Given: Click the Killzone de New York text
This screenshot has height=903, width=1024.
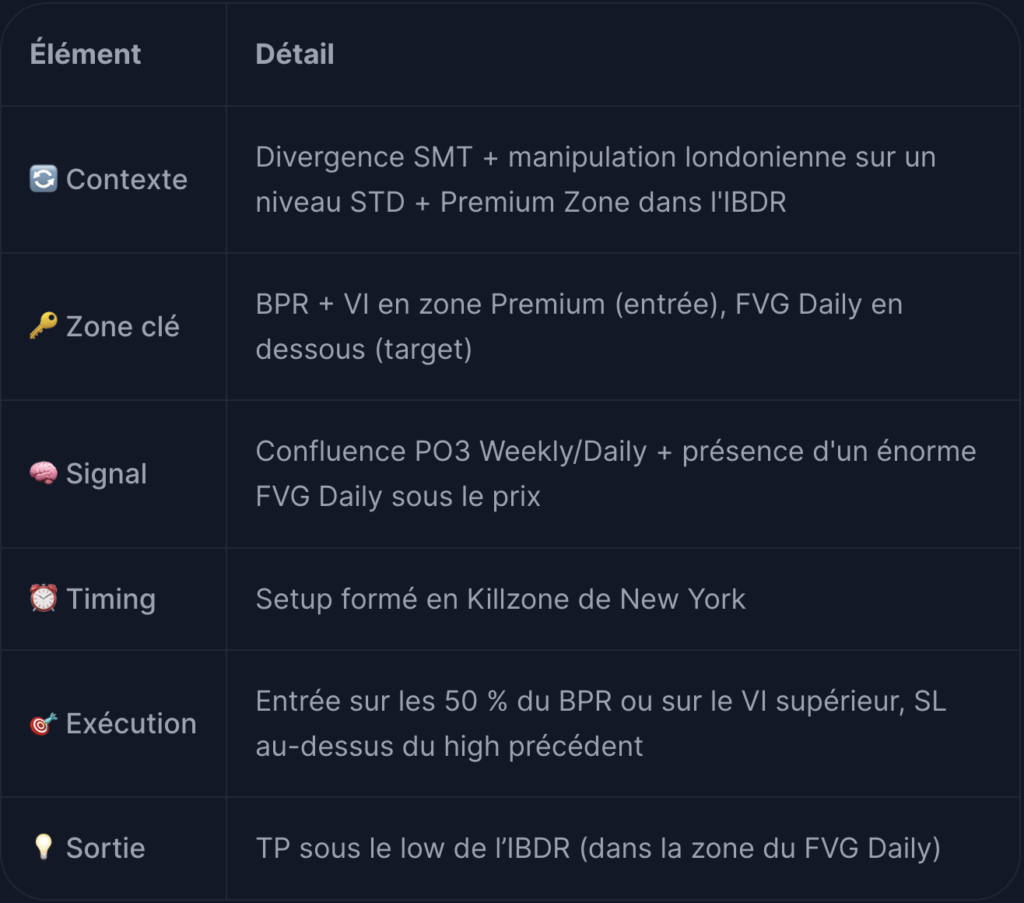Looking at the screenshot, I should (606, 599).
